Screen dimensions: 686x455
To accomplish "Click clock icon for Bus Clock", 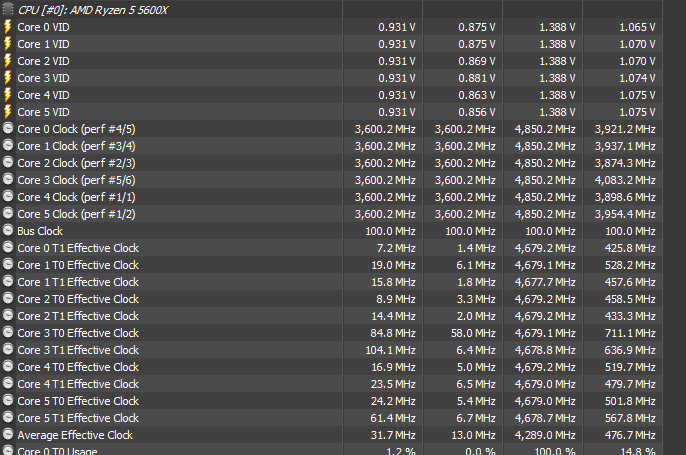I will point(8,230).
